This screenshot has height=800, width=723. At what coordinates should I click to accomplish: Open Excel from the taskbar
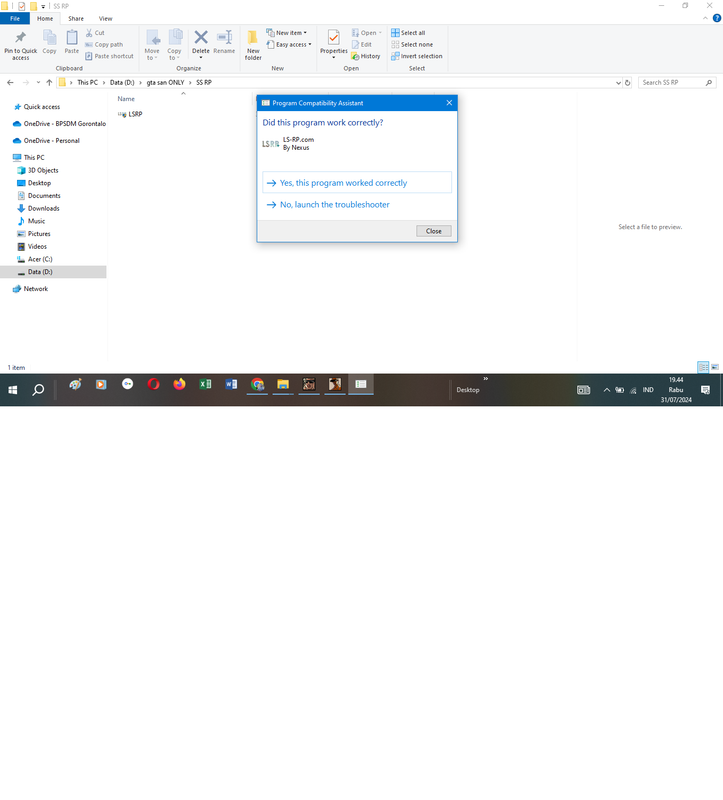(x=205, y=384)
